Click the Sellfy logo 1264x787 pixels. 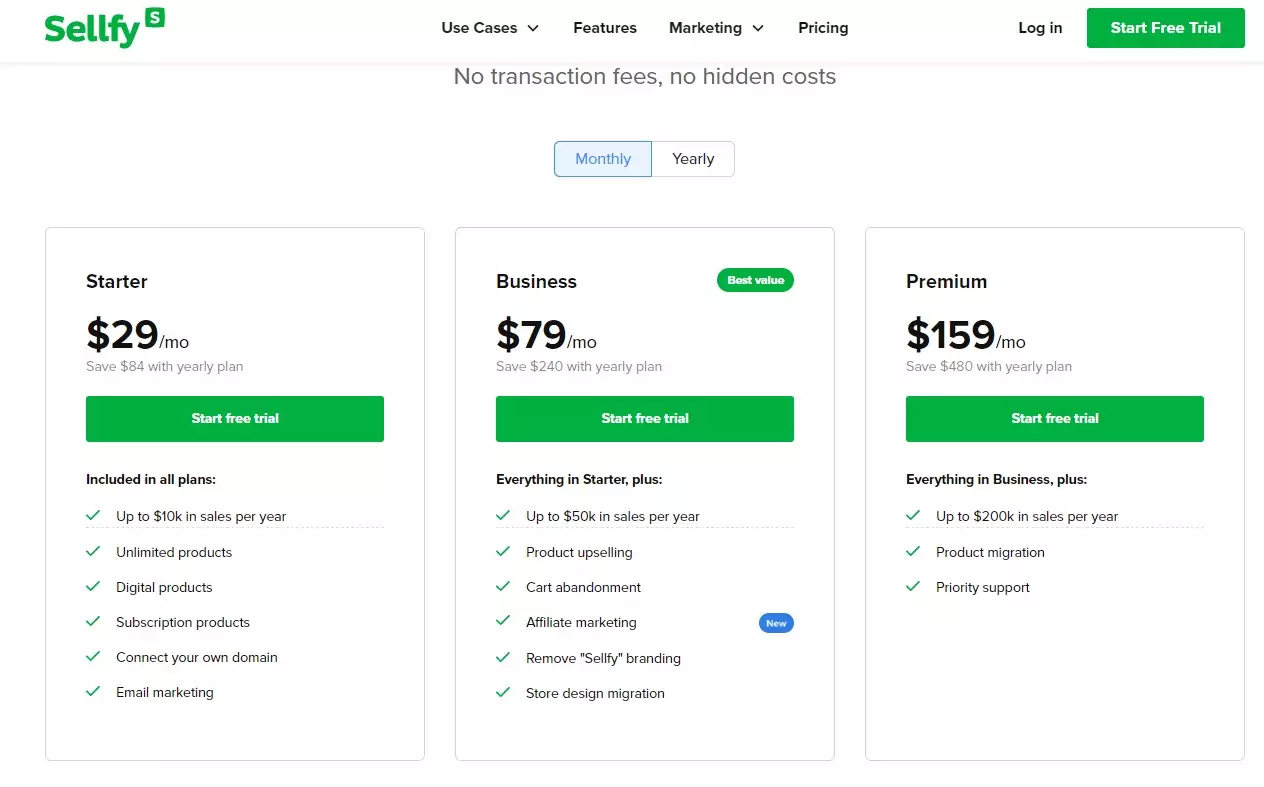click(104, 28)
